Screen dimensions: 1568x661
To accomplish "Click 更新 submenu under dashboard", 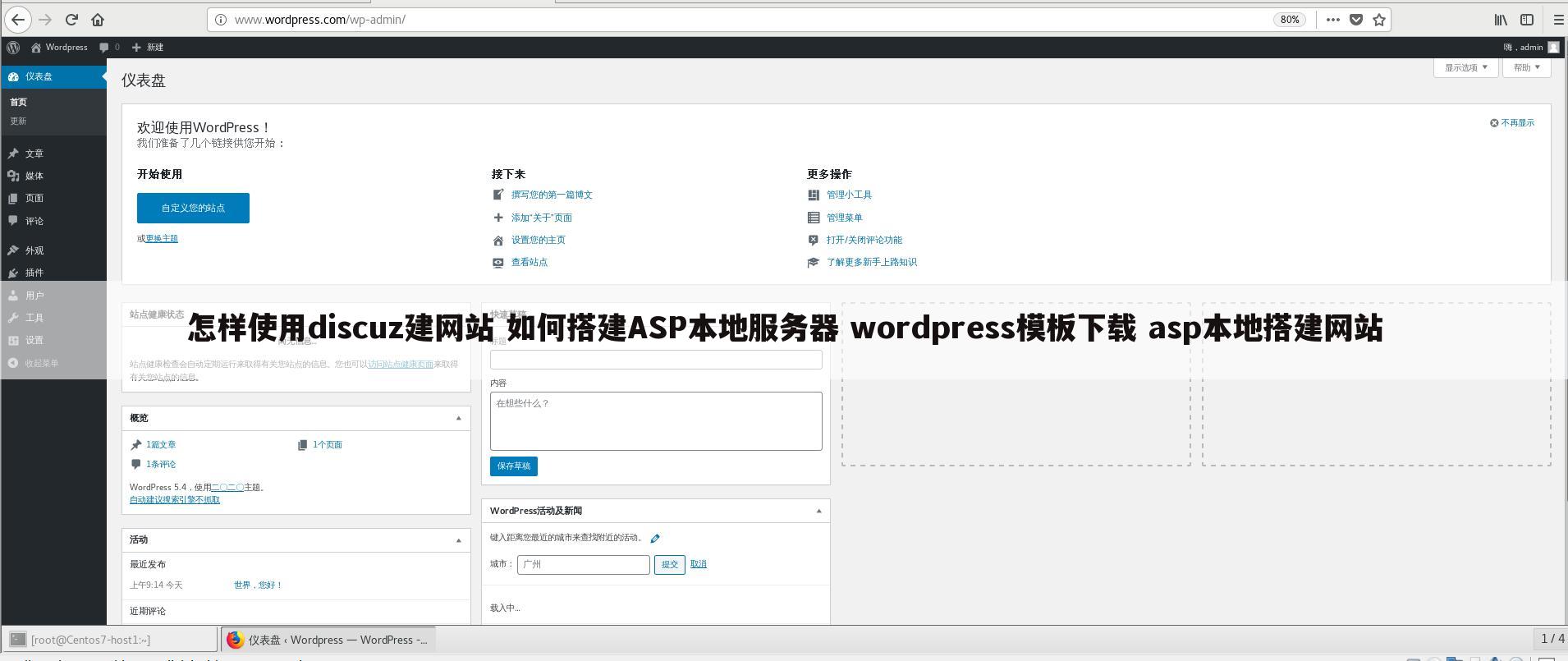I will (x=18, y=121).
